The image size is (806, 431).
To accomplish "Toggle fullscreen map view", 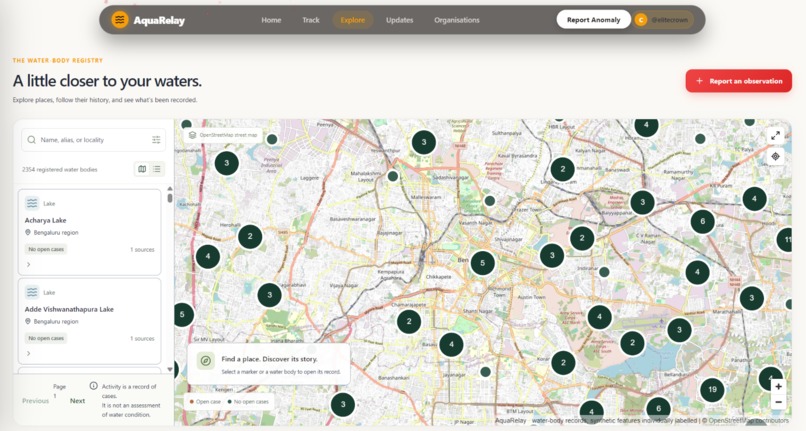I will coord(775,135).
